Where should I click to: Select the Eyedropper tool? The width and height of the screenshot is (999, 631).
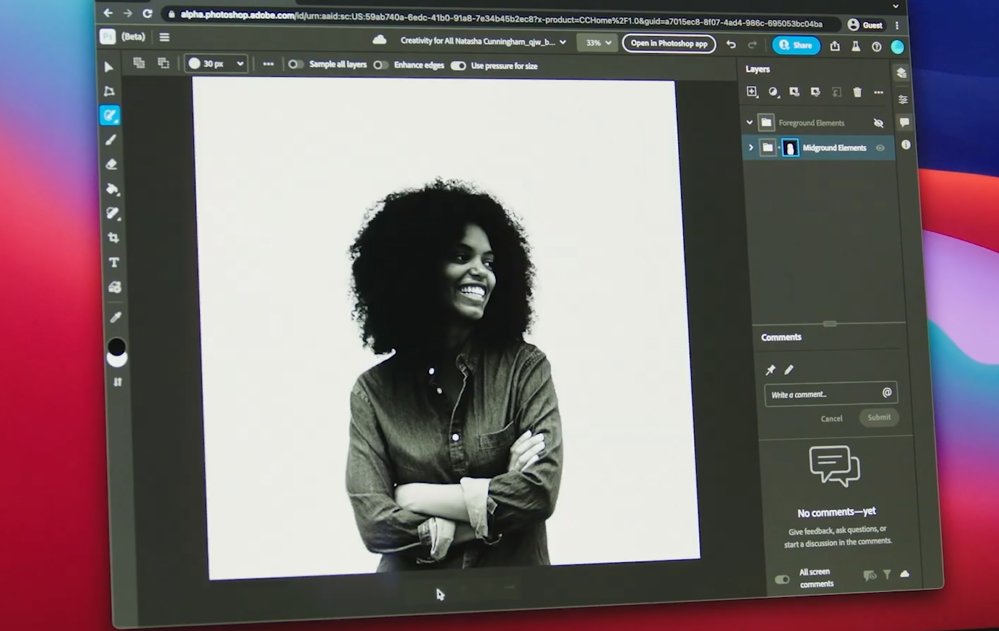click(x=115, y=317)
